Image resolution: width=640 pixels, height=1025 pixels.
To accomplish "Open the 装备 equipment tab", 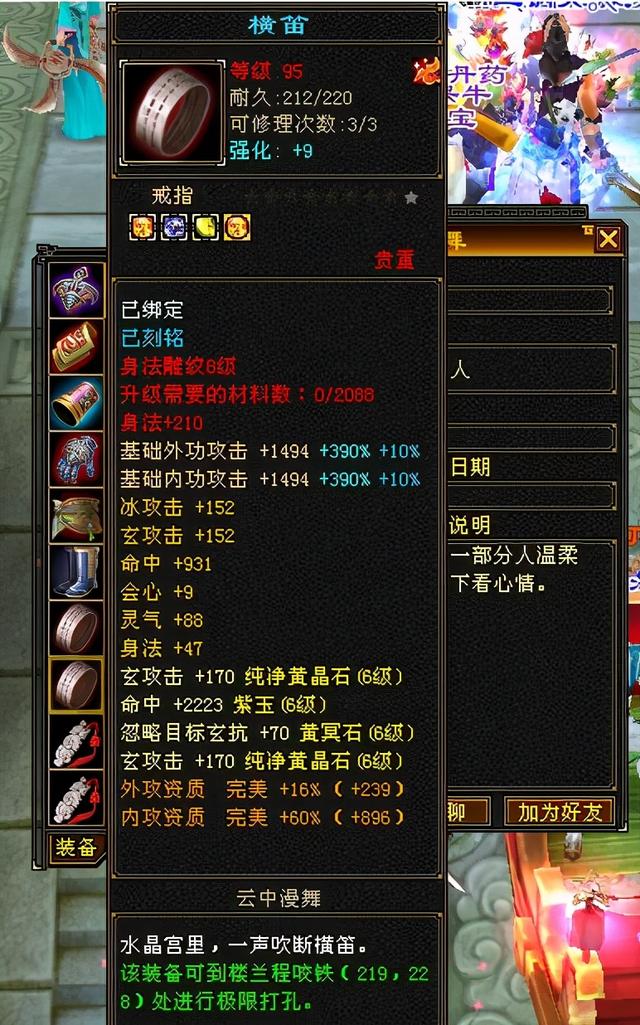I will pyautogui.click(x=76, y=847).
